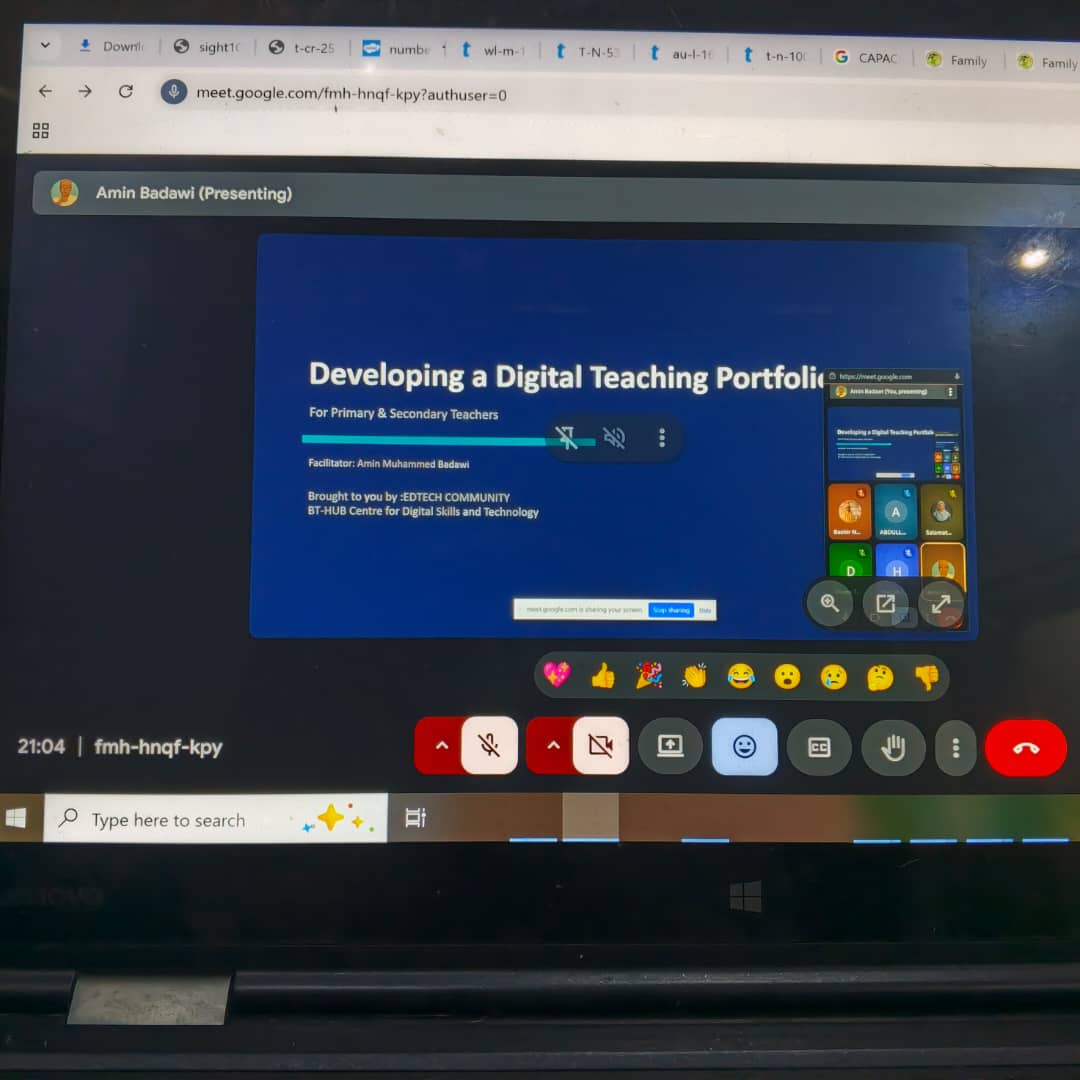Click the teal playback progress bar on the slide
1080x1080 pixels.
[420, 438]
